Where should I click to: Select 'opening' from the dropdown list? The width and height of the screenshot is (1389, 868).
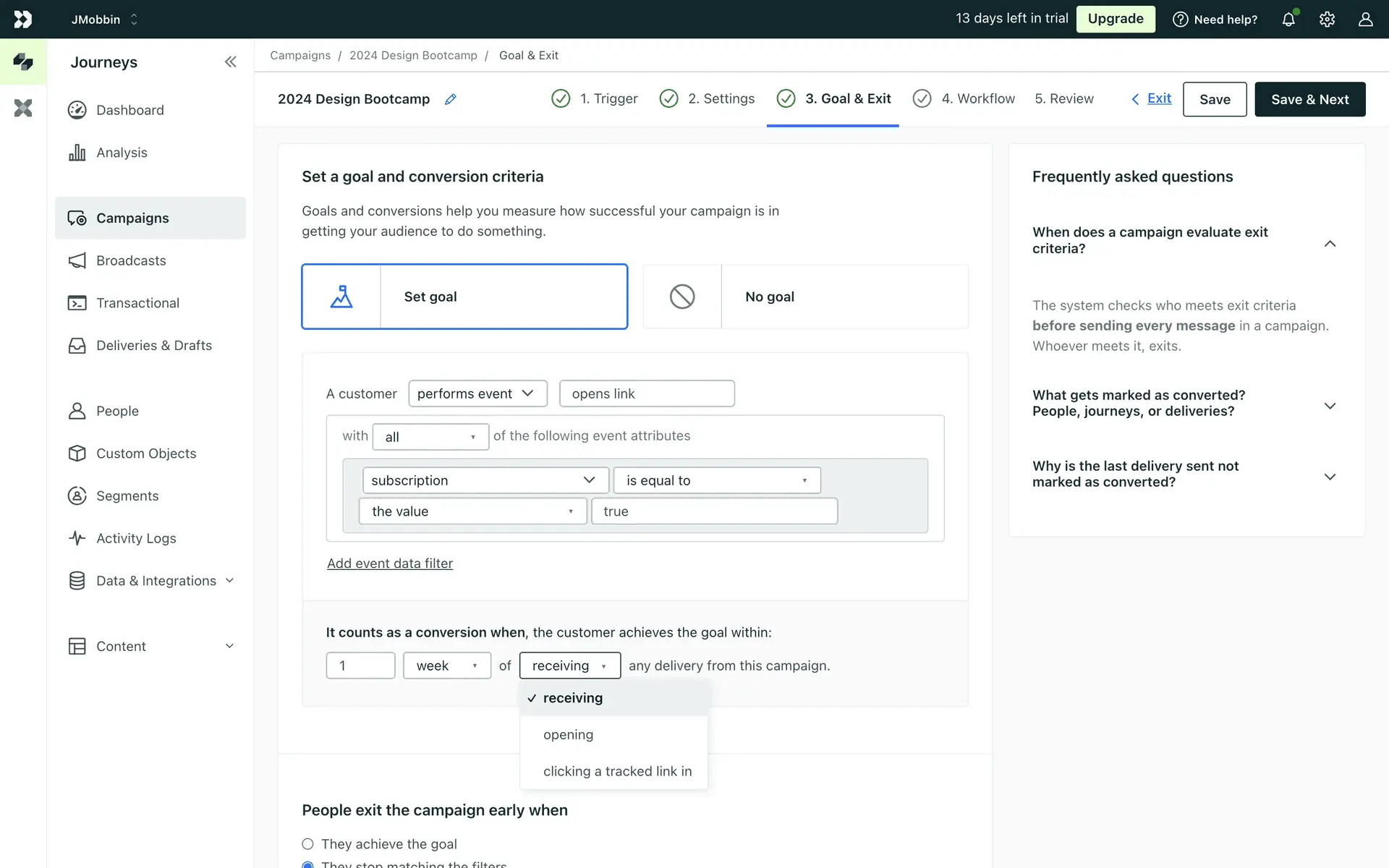[x=568, y=735]
